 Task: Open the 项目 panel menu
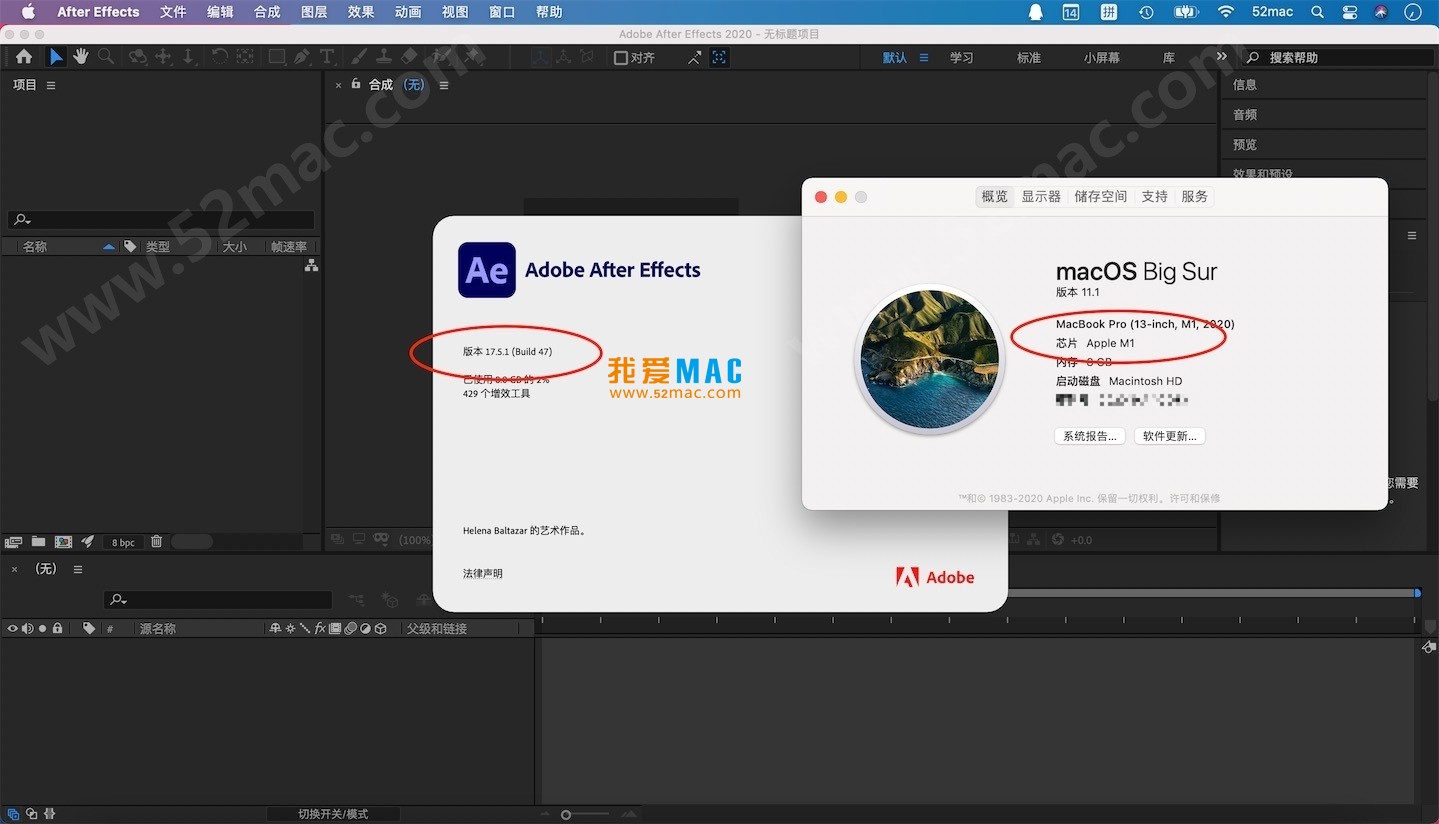pos(51,85)
